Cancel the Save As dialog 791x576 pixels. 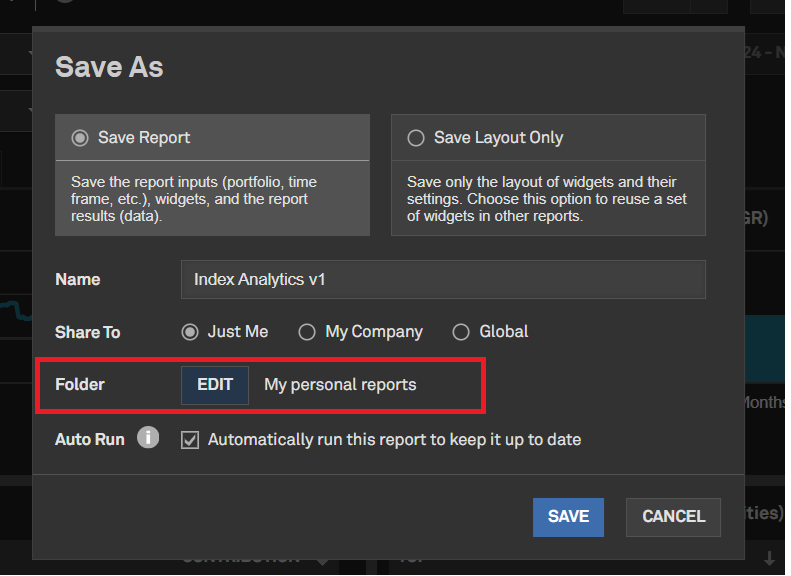coord(673,517)
